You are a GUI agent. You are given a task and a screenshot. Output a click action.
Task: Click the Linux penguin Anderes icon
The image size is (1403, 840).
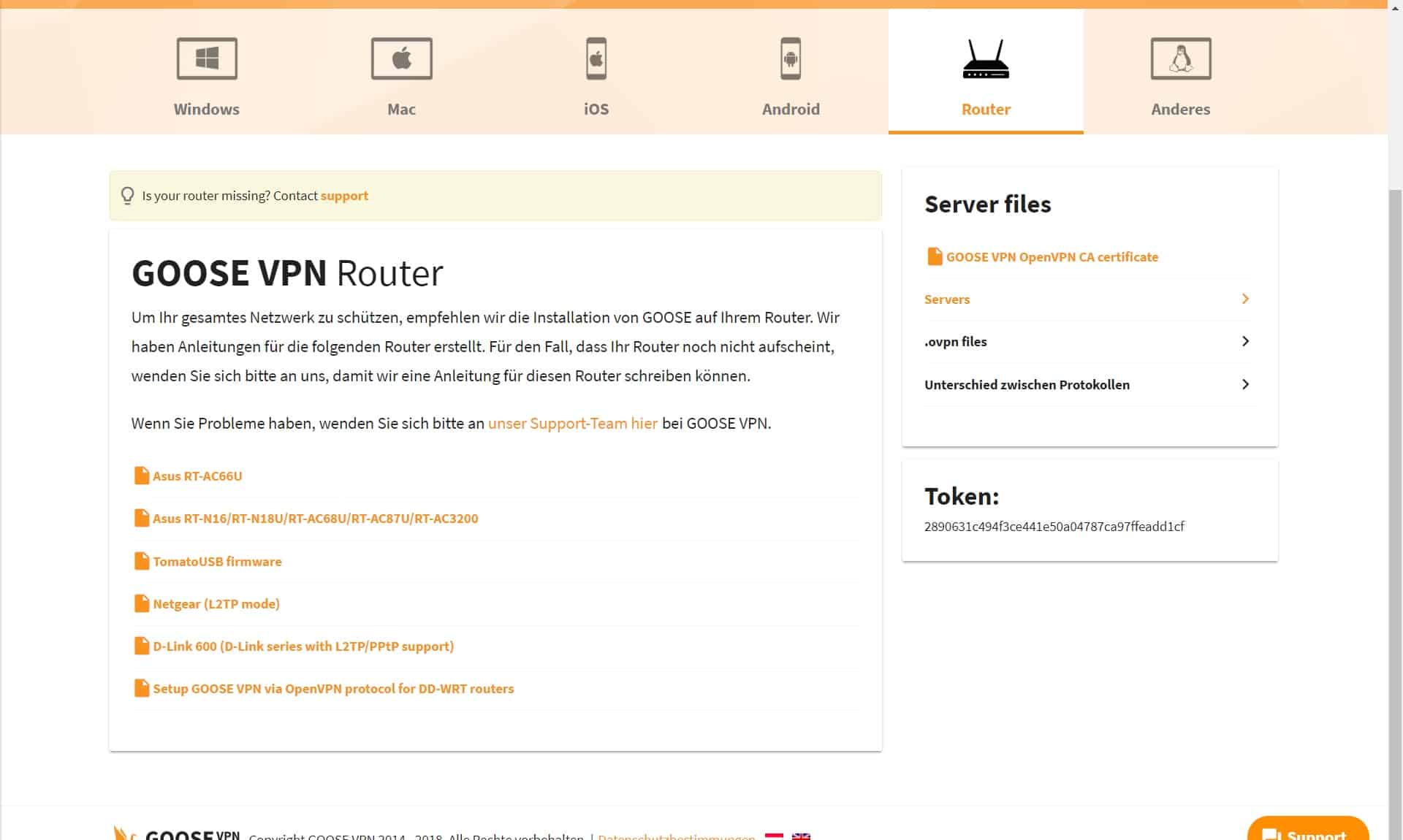point(1181,58)
